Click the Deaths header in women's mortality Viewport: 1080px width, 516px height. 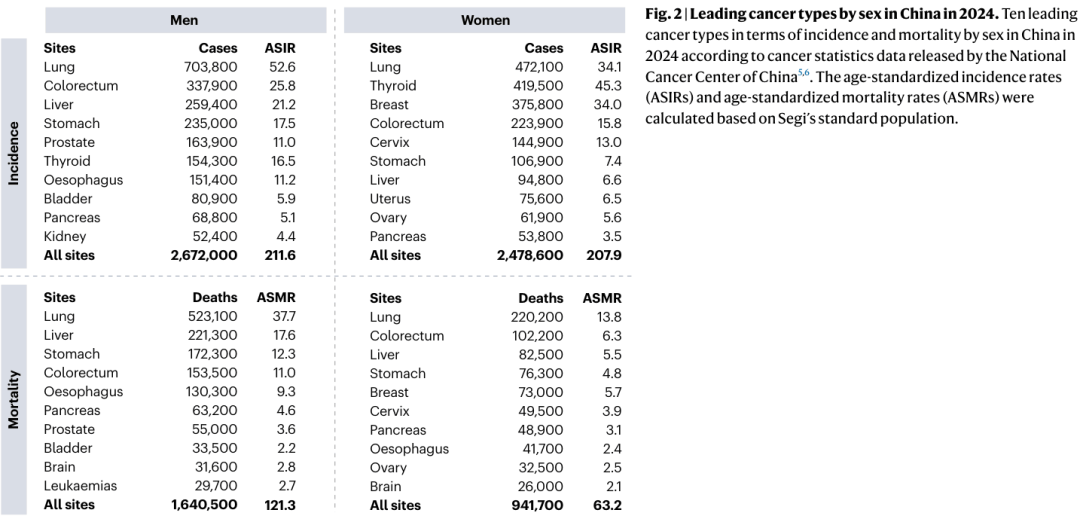[x=541, y=298]
